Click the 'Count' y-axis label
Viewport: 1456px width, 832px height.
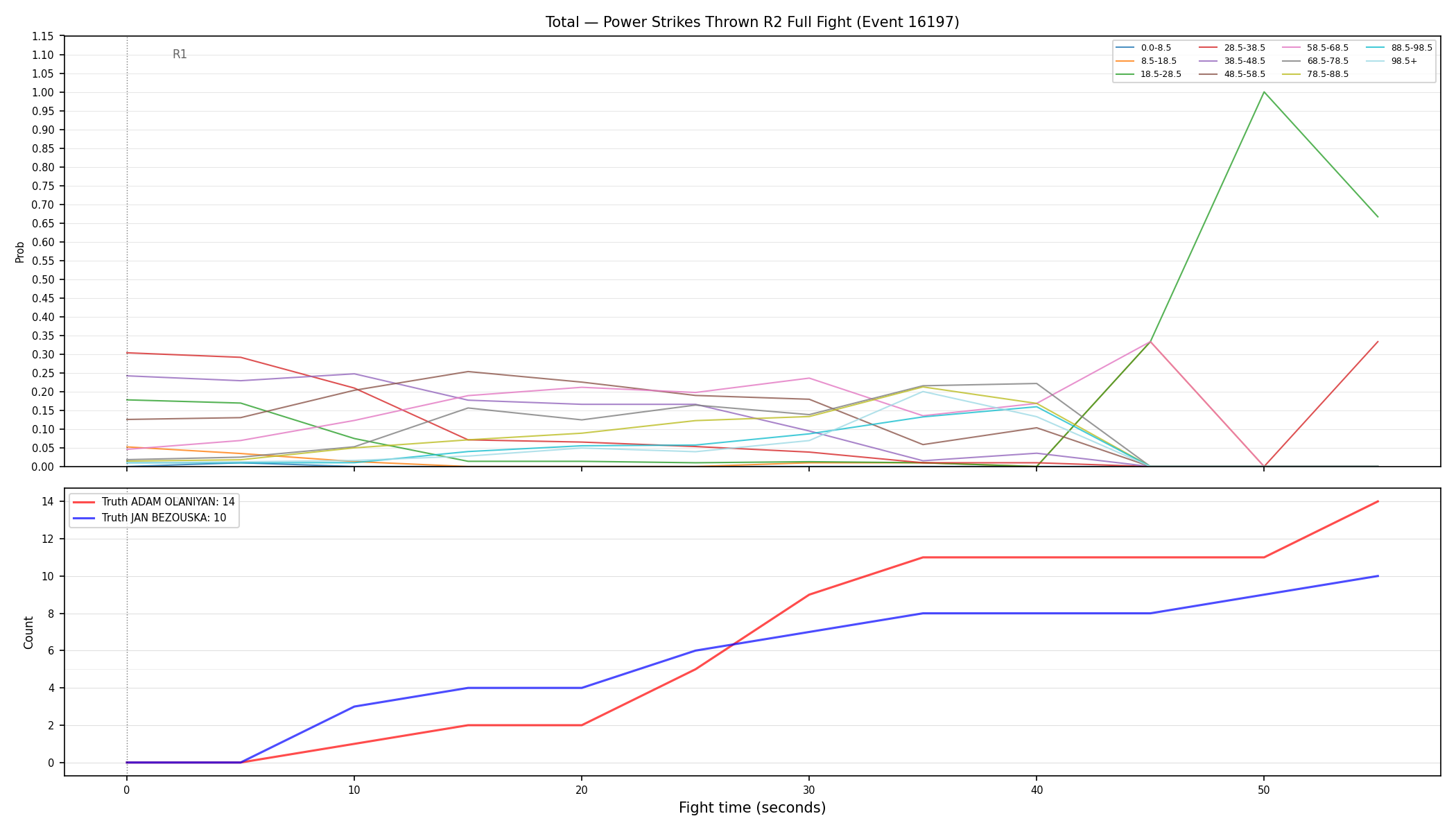click(28, 632)
